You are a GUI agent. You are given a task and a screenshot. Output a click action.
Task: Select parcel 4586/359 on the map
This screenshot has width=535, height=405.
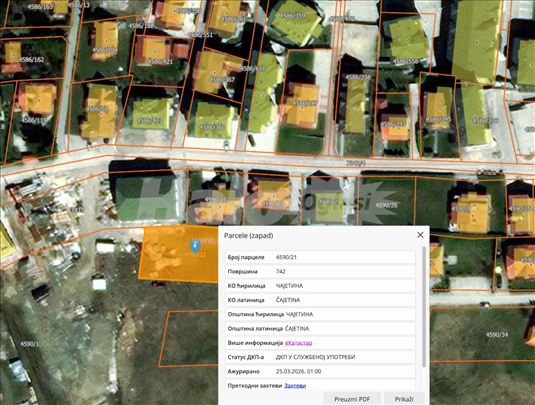point(293,16)
